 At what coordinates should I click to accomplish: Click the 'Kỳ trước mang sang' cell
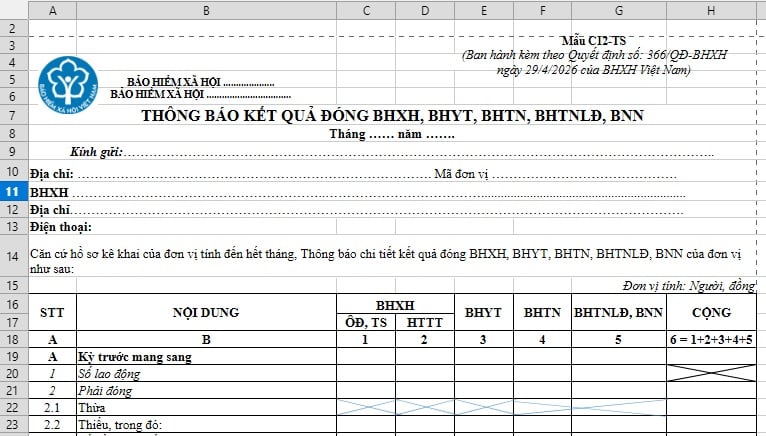pos(206,357)
